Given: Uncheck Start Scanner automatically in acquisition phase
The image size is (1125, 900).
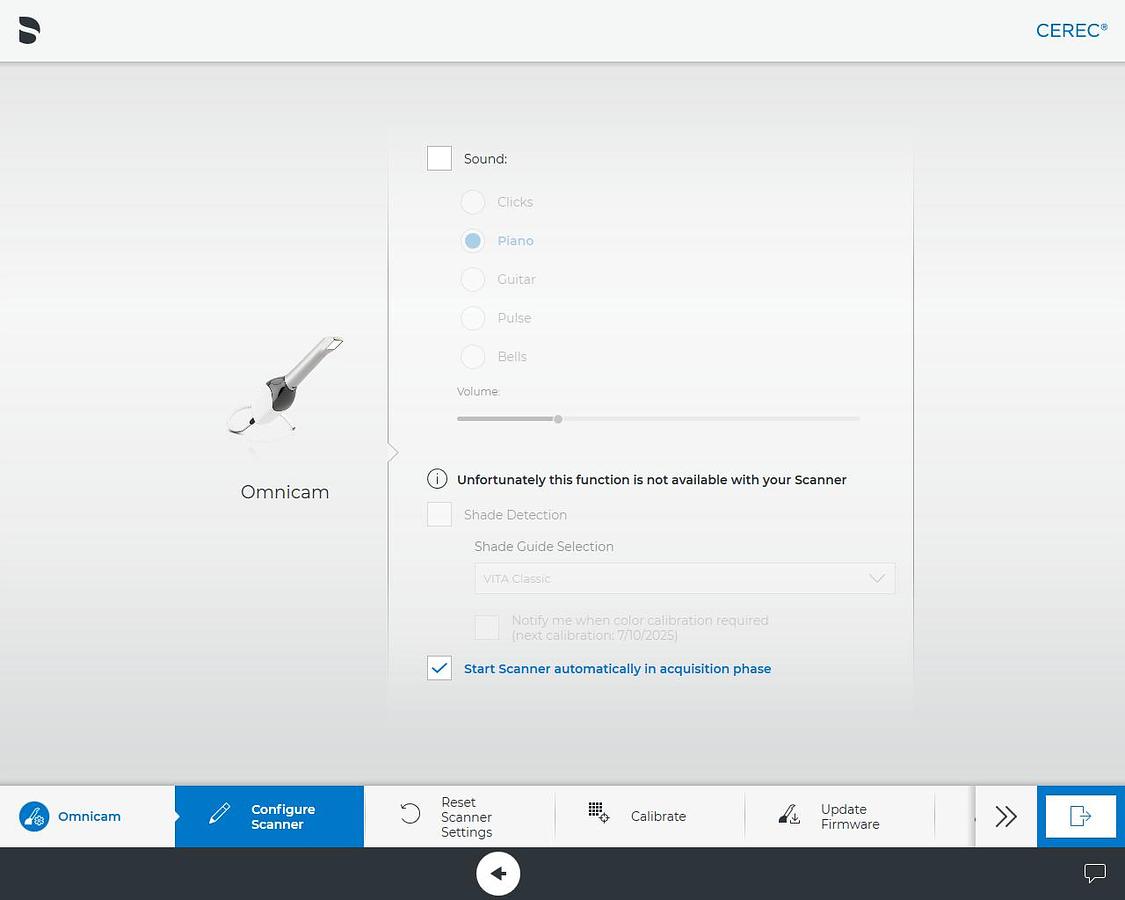Looking at the screenshot, I should click(439, 668).
